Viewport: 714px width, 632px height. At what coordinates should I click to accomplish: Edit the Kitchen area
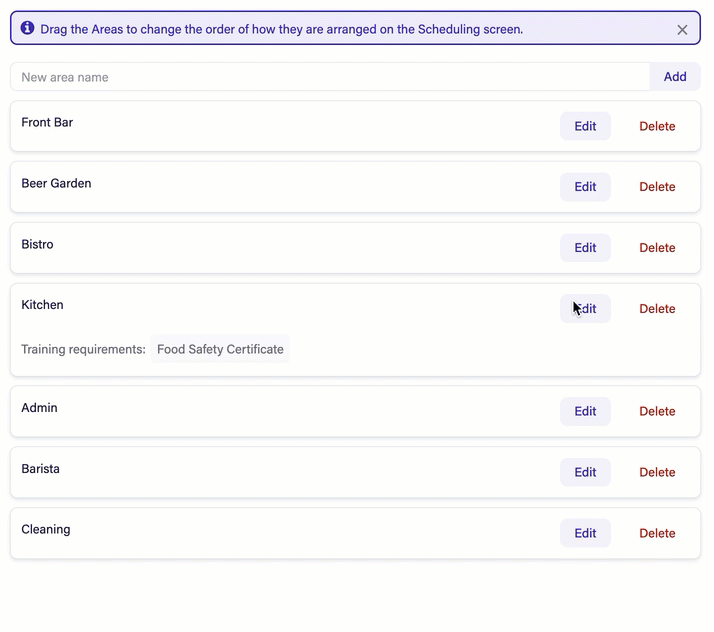(585, 309)
